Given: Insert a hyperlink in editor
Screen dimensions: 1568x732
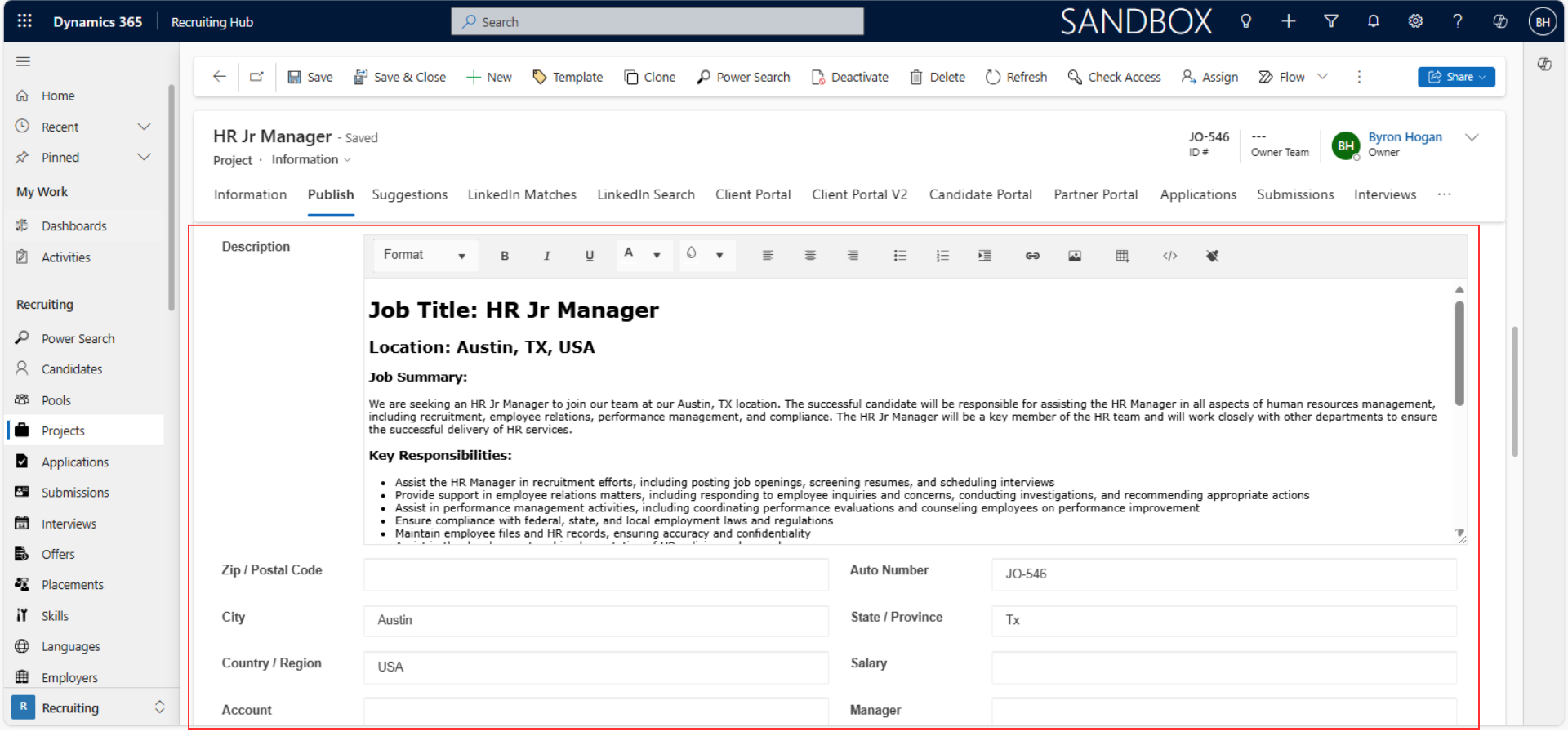Looking at the screenshot, I should point(1032,256).
